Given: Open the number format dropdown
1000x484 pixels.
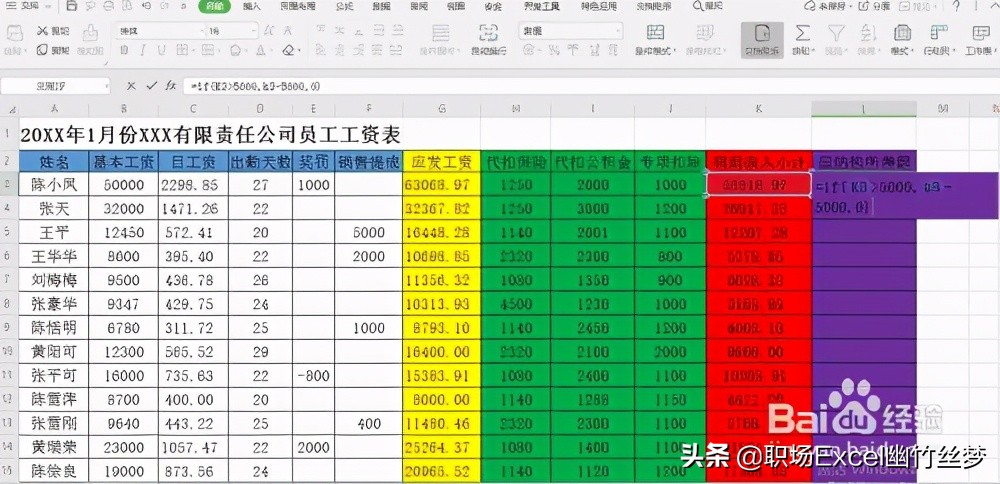Looking at the screenshot, I should coord(618,31).
